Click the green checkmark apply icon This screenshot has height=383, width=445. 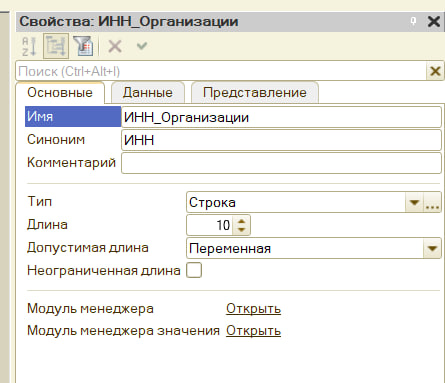(142, 45)
